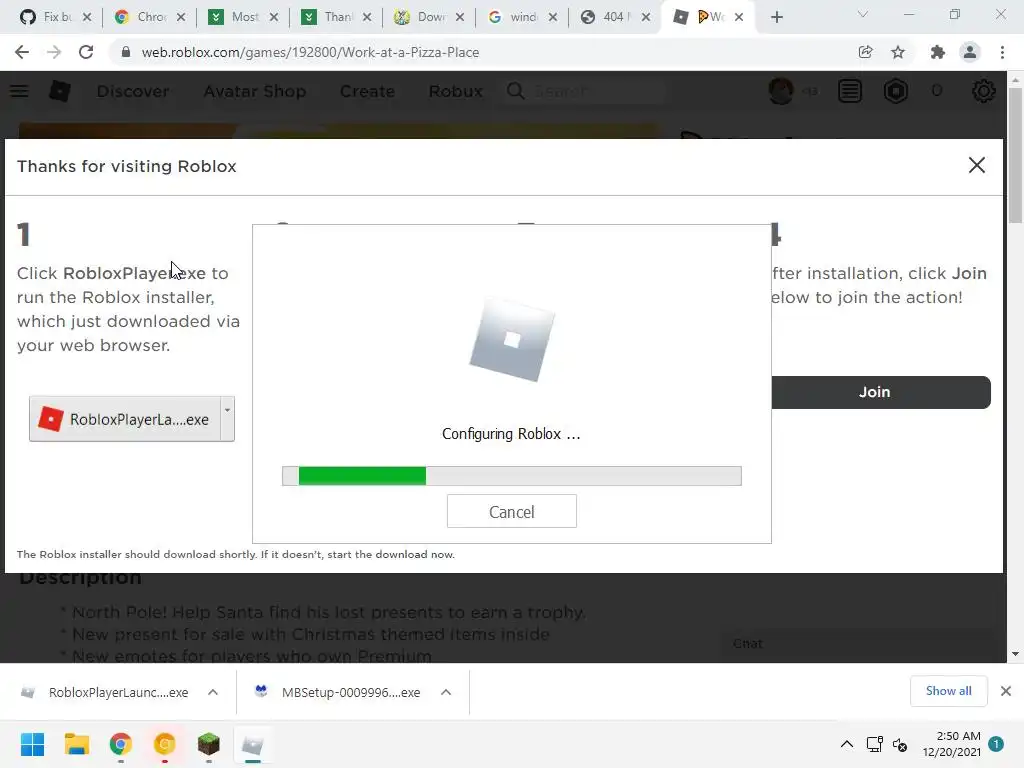Click the Join button

(881, 392)
